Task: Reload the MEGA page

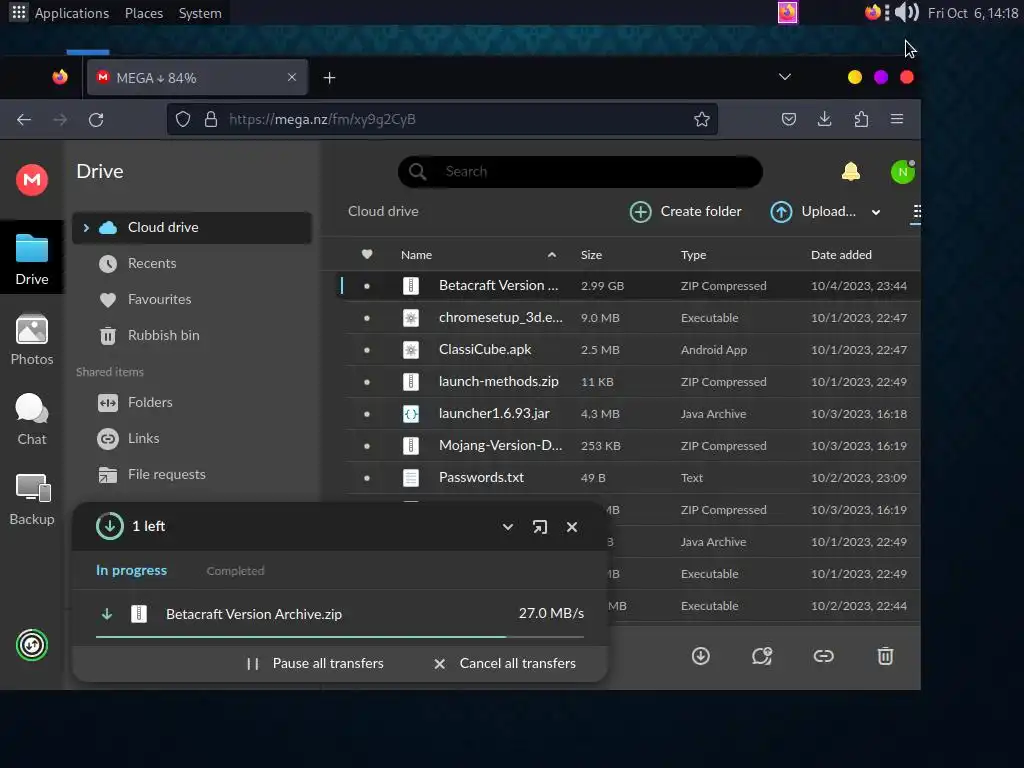Action: click(96, 120)
